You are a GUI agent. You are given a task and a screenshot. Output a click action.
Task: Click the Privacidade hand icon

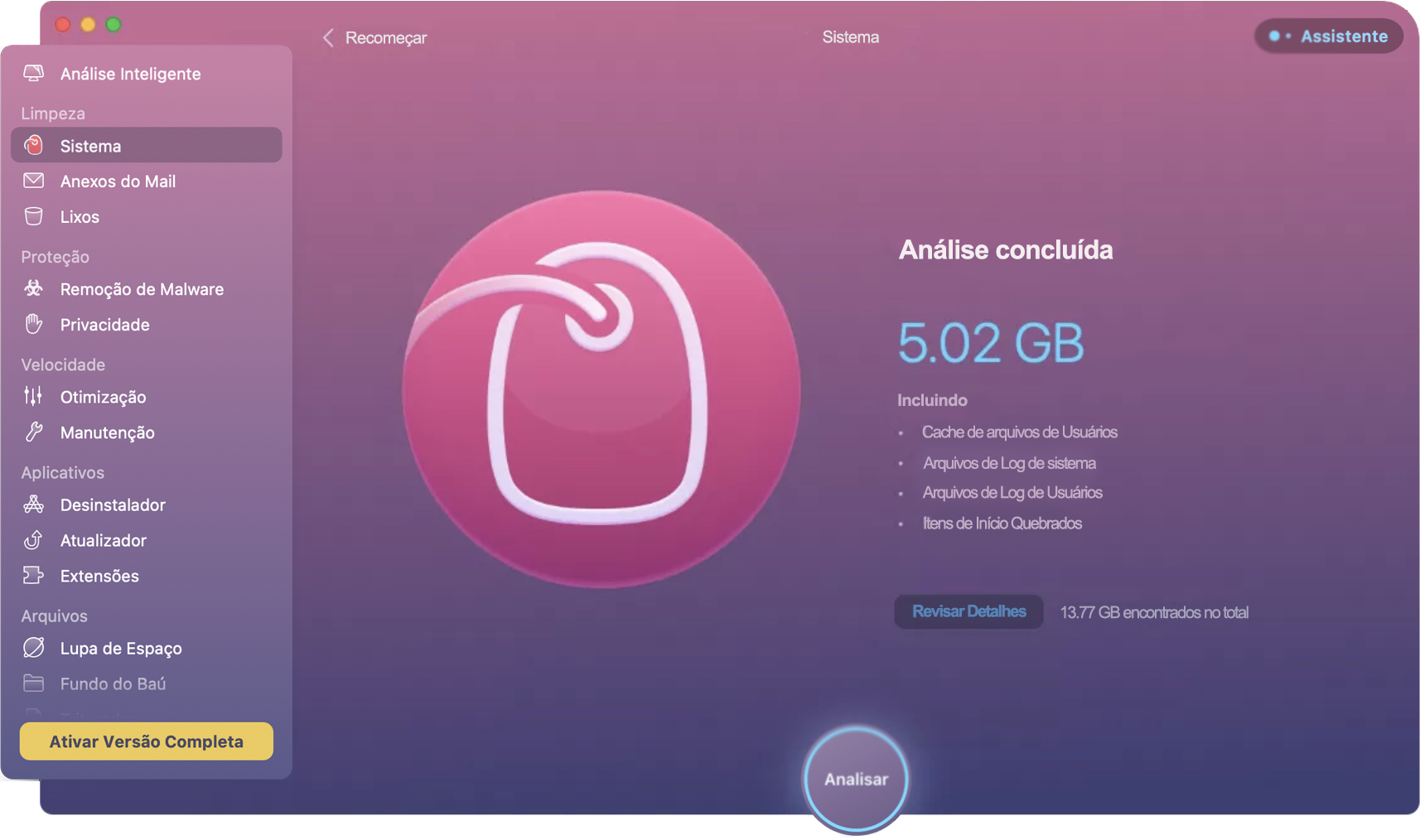point(34,324)
